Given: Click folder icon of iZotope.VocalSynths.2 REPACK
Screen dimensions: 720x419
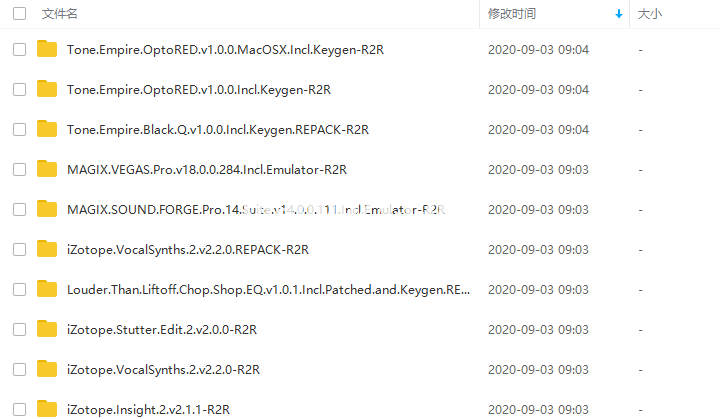Looking at the screenshot, I should click(47, 249).
